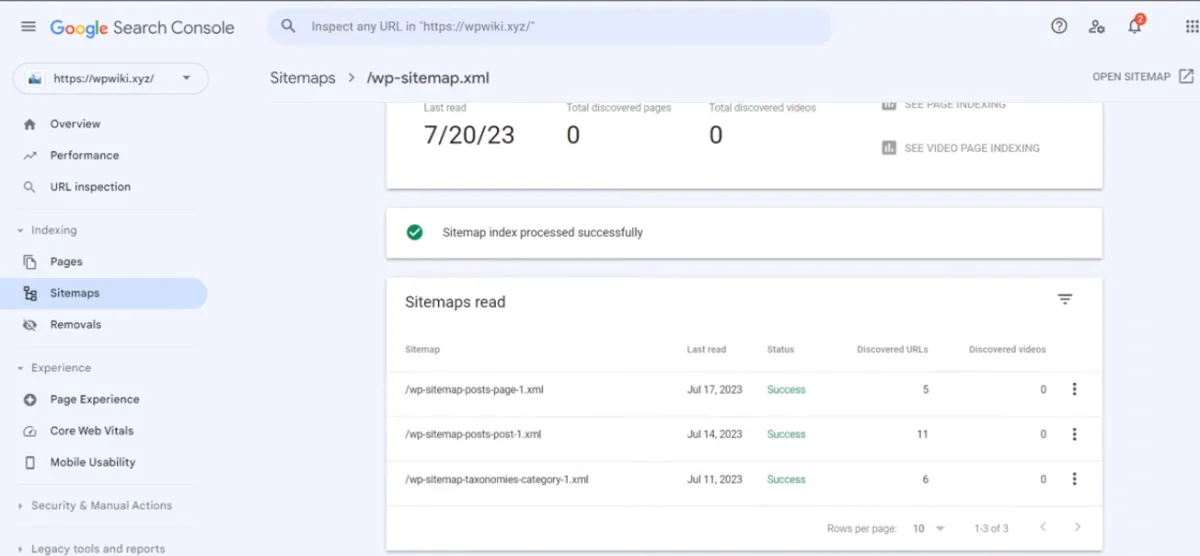Click the Discovered videos column header
Viewport: 1200px width, 556px height.
click(1007, 350)
